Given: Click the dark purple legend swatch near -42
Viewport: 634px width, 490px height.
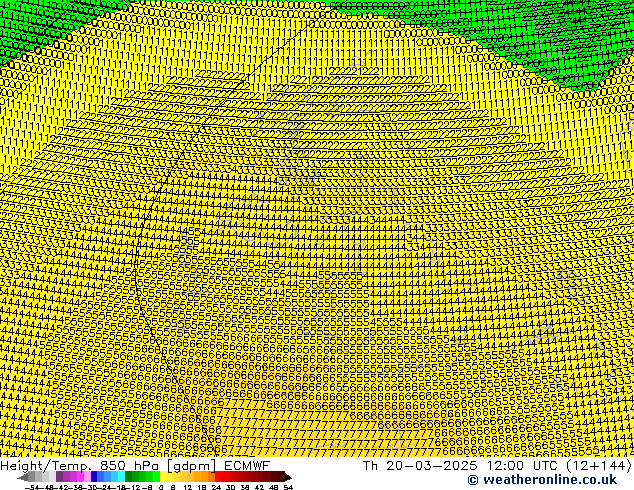Looking at the screenshot, I should (59, 476).
